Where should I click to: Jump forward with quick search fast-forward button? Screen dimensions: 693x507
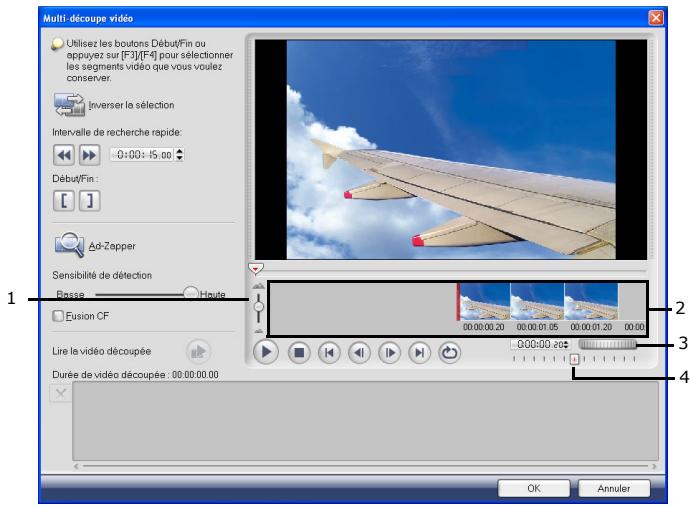pyautogui.click(x=89, y=155)
